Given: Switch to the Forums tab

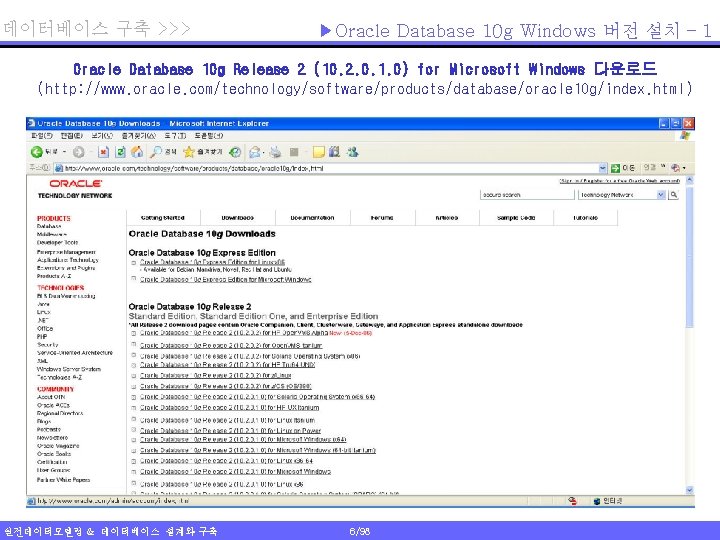Looking at the screenshot, I should click(x=382, y=218).
